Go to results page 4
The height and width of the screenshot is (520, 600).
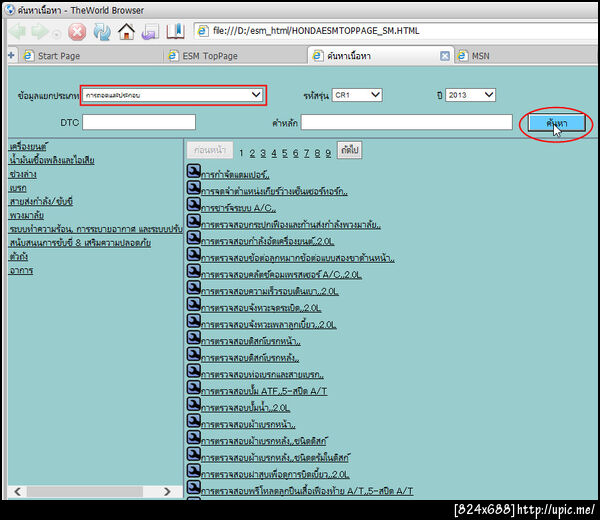(274, 153)
